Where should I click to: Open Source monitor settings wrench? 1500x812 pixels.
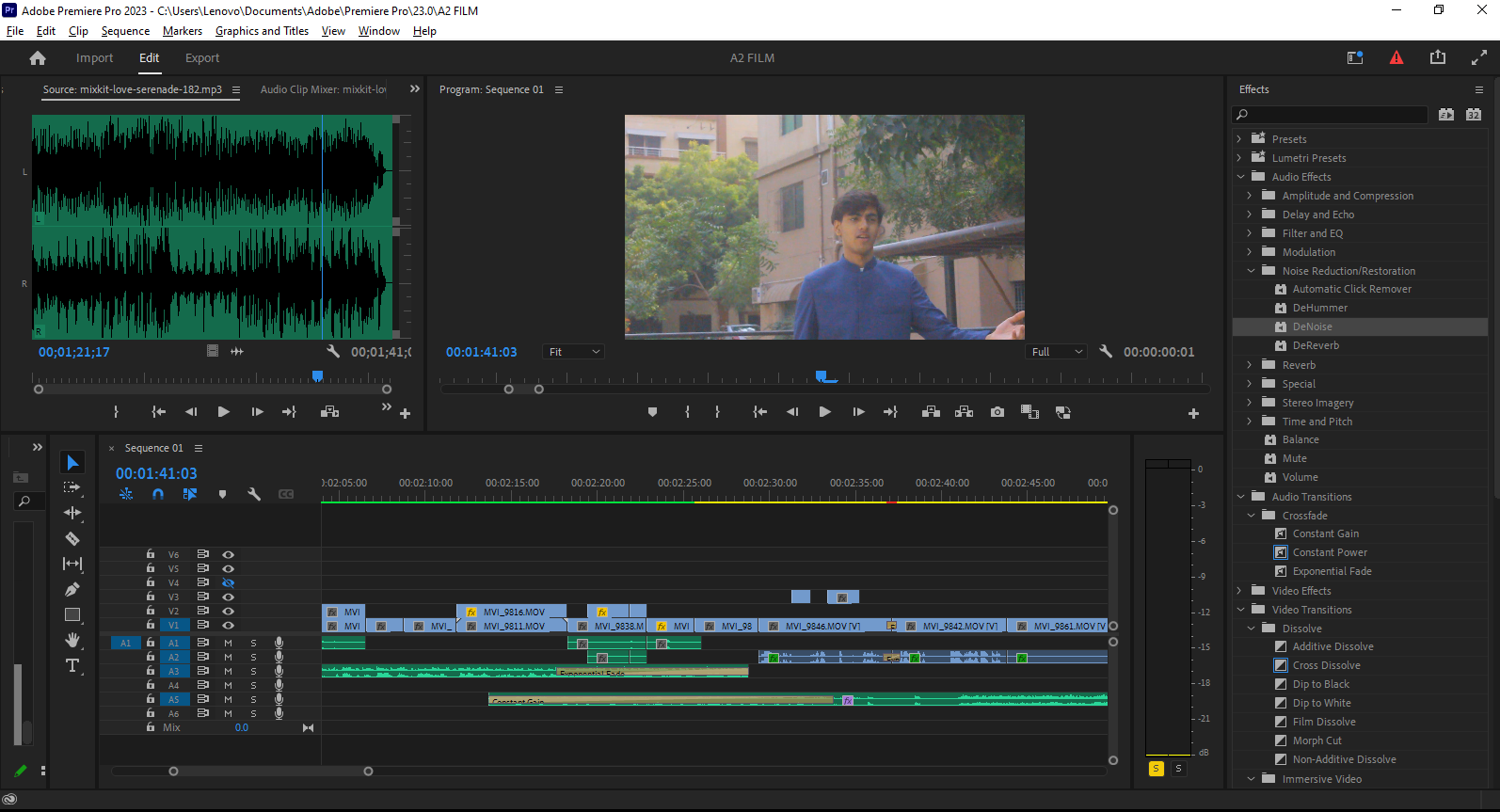coord(333,351)
